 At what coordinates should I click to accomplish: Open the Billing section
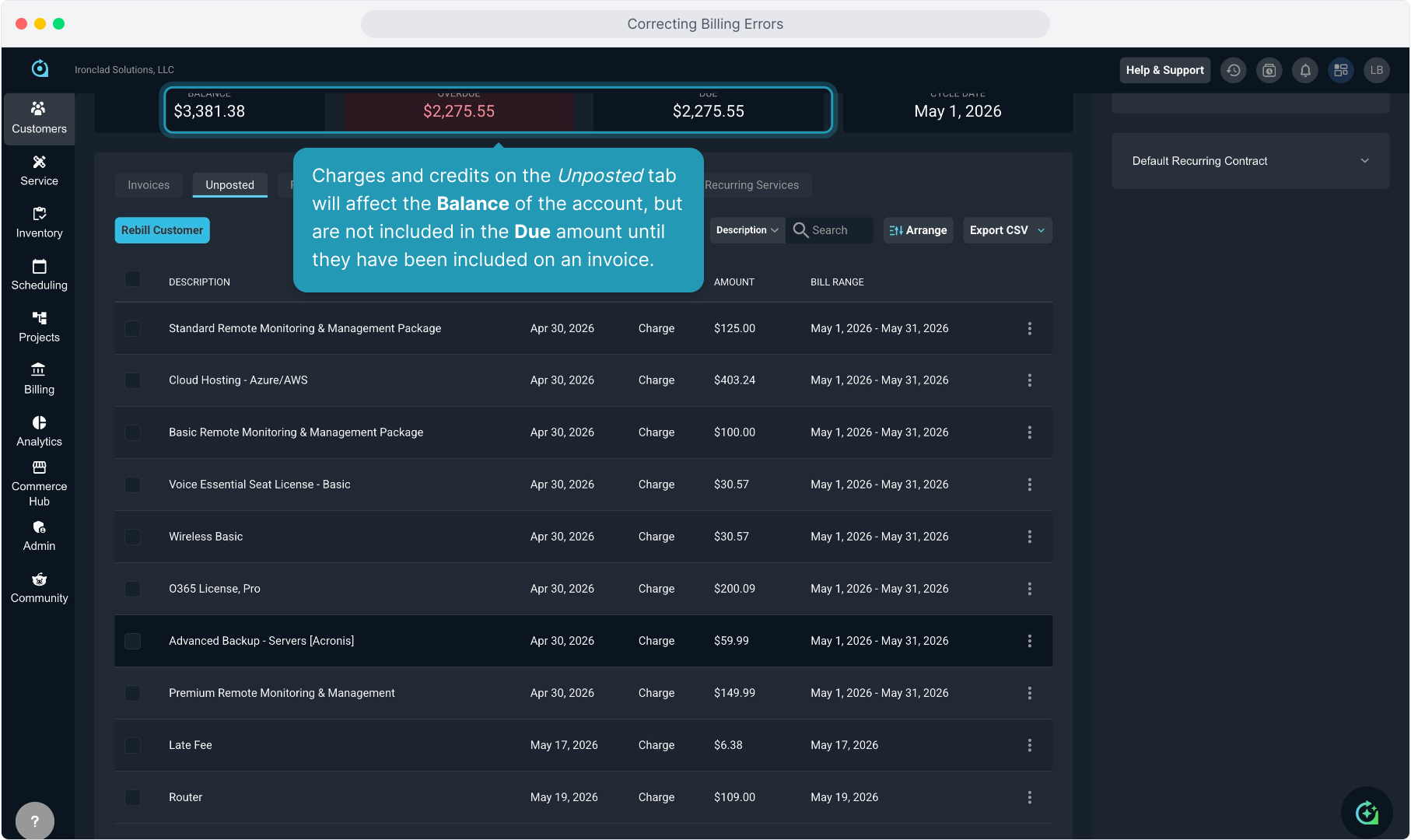(39, 379)
